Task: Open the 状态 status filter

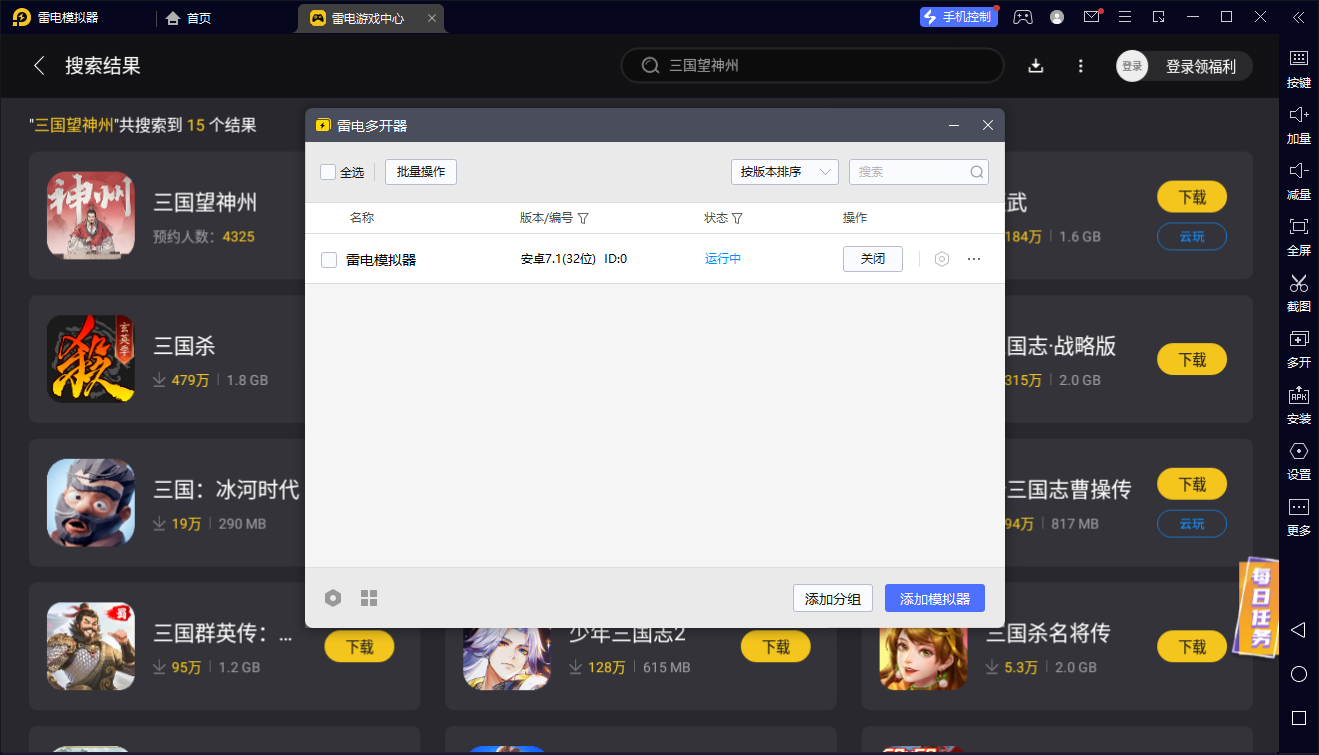Action: click(x=737, y=218)
